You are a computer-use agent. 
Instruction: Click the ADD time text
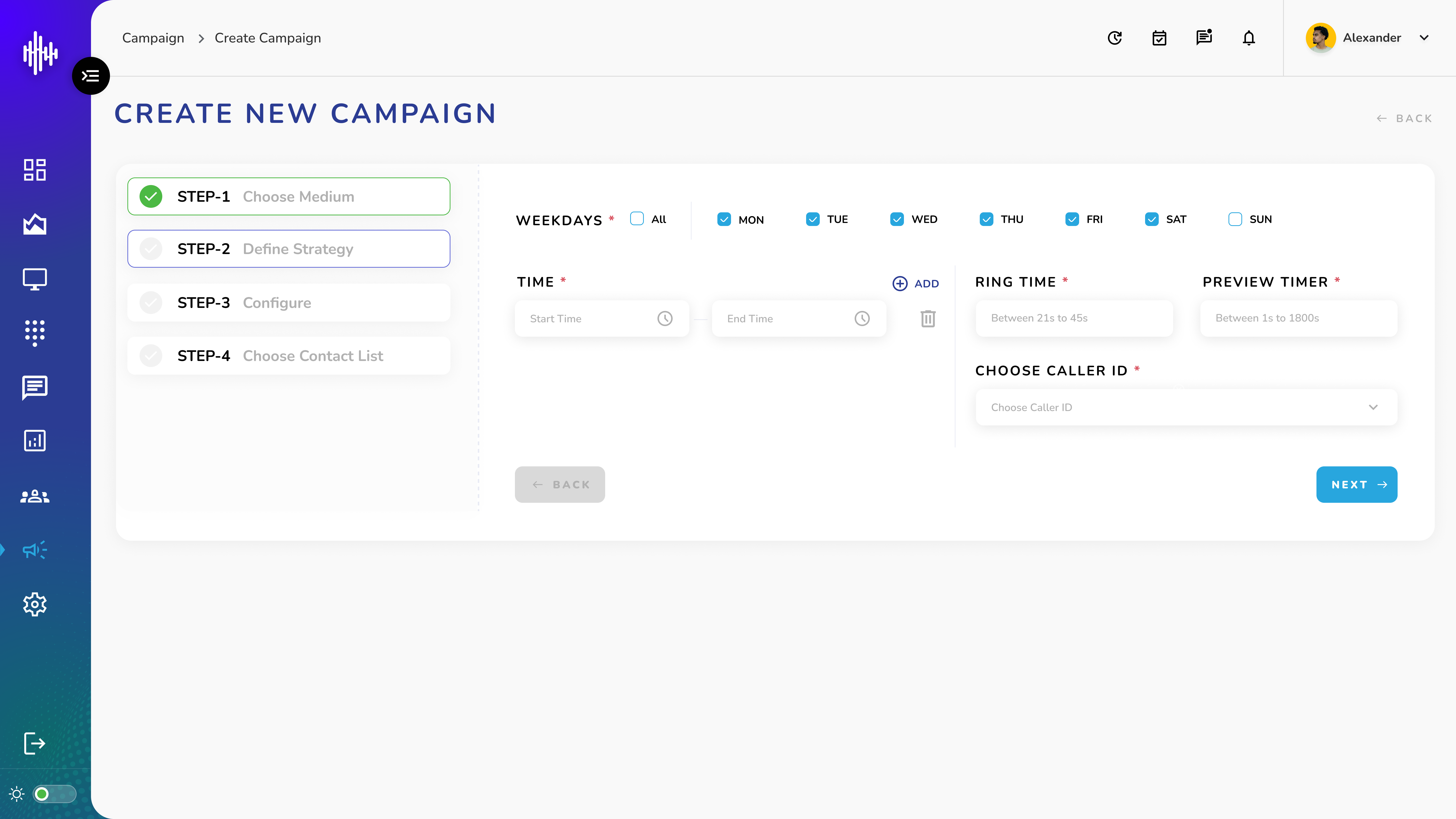pyautogui.click(x=927, y=284)
